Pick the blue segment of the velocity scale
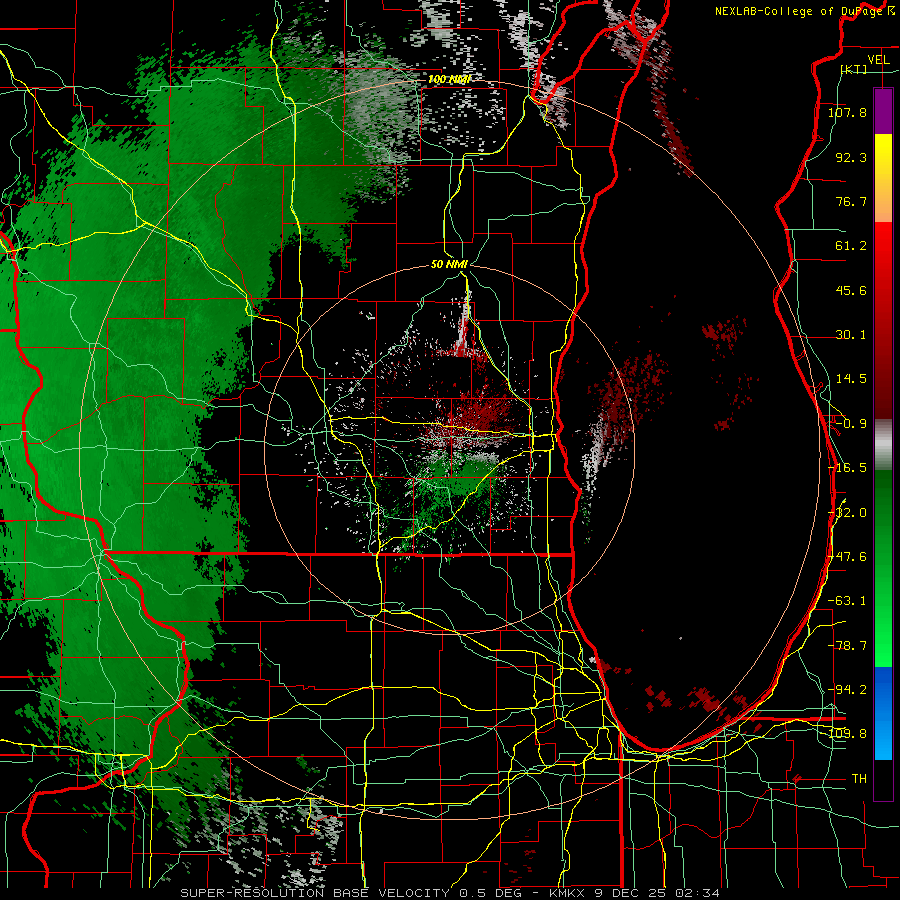Image resolution: width=900 pixels, height=900 pixels. (x=883, y=713)
